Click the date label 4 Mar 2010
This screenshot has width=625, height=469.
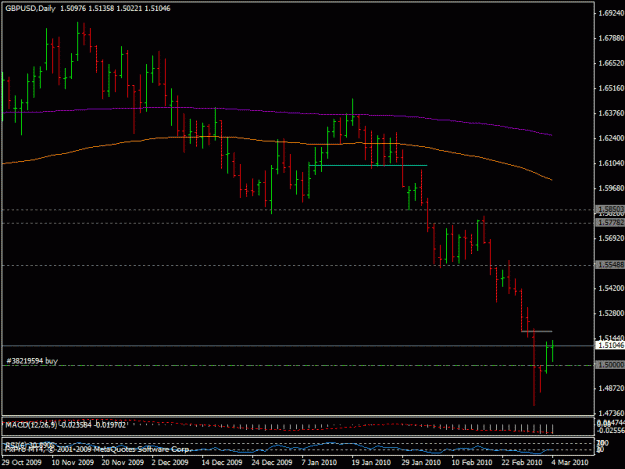coord(570,462)
